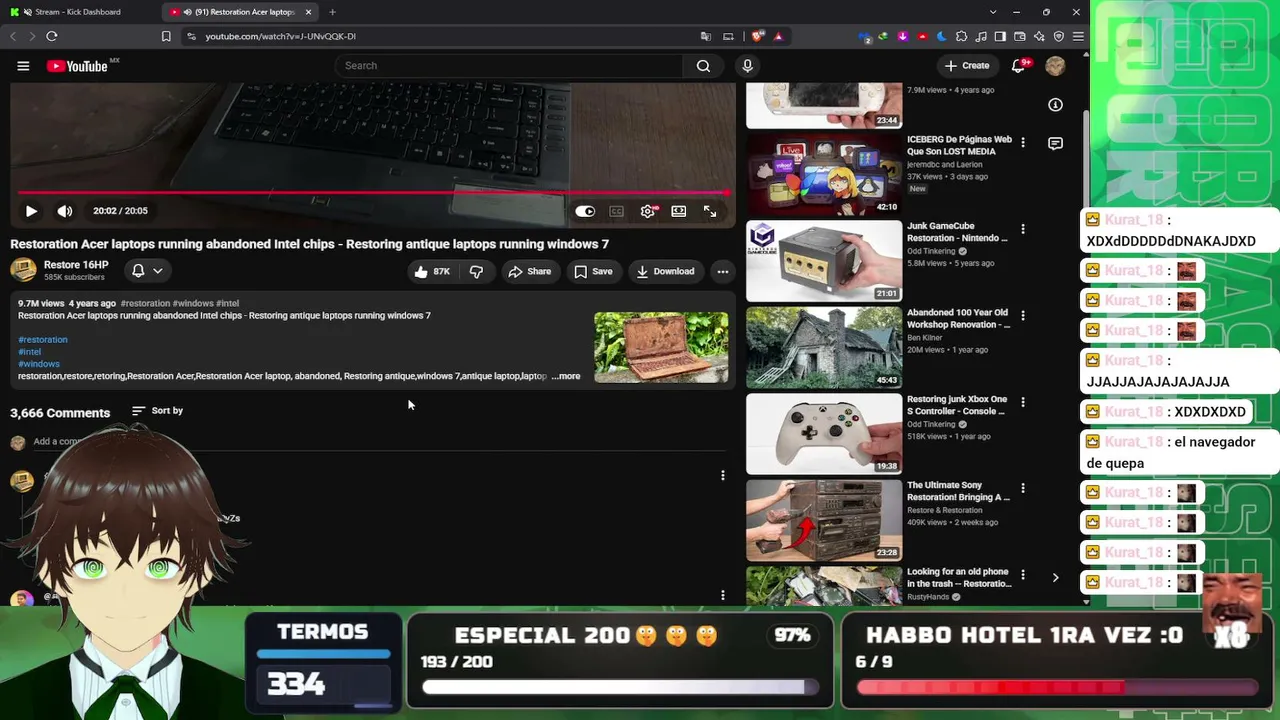Start voice search with the microphone
Viewport: 1280px width, 720px height.
(x=747, y=66)
